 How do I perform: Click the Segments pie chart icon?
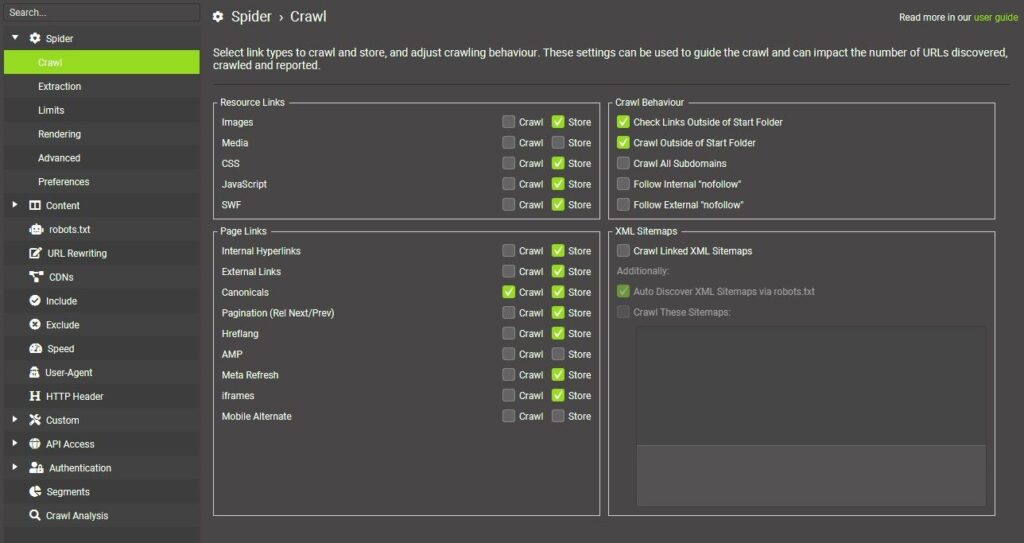(x=35, y=492)
